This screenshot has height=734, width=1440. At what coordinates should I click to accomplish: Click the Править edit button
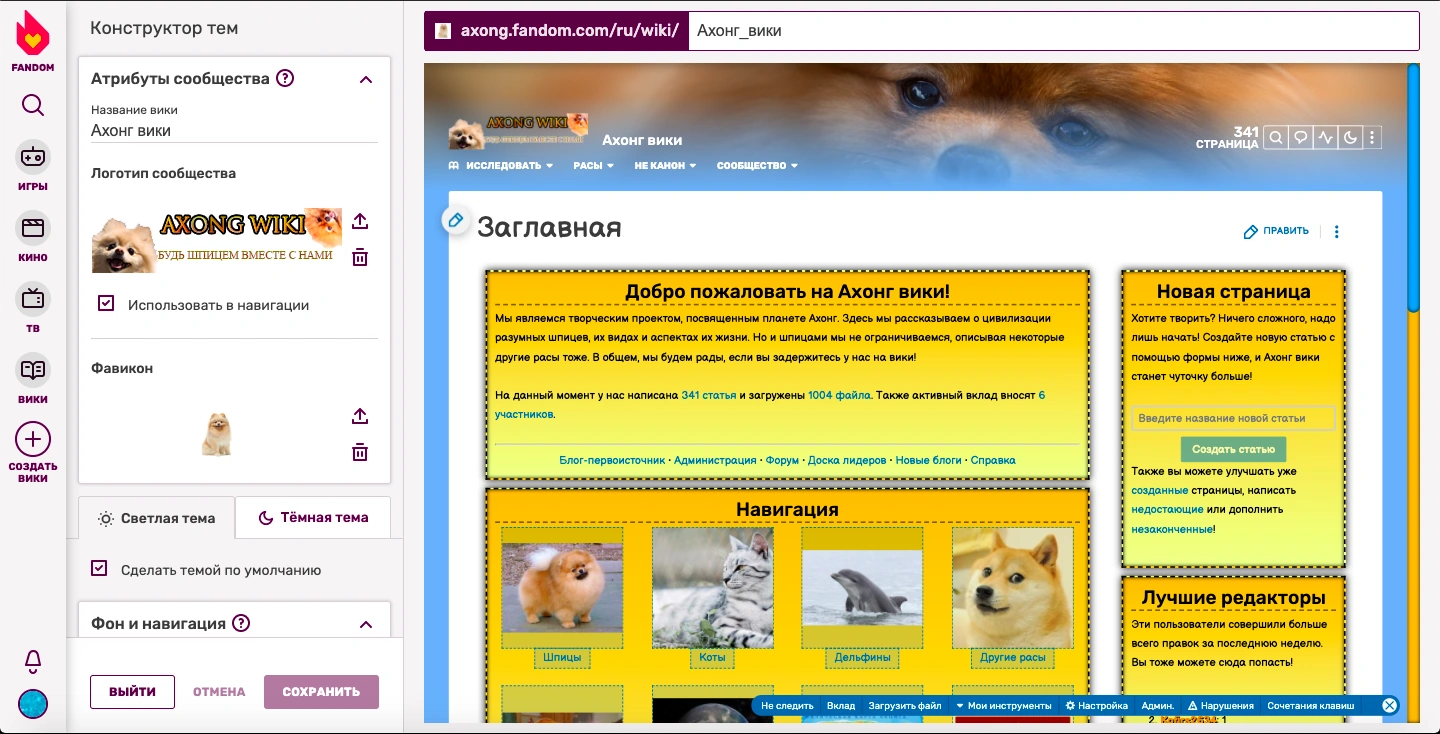[x=1276, y=231]
